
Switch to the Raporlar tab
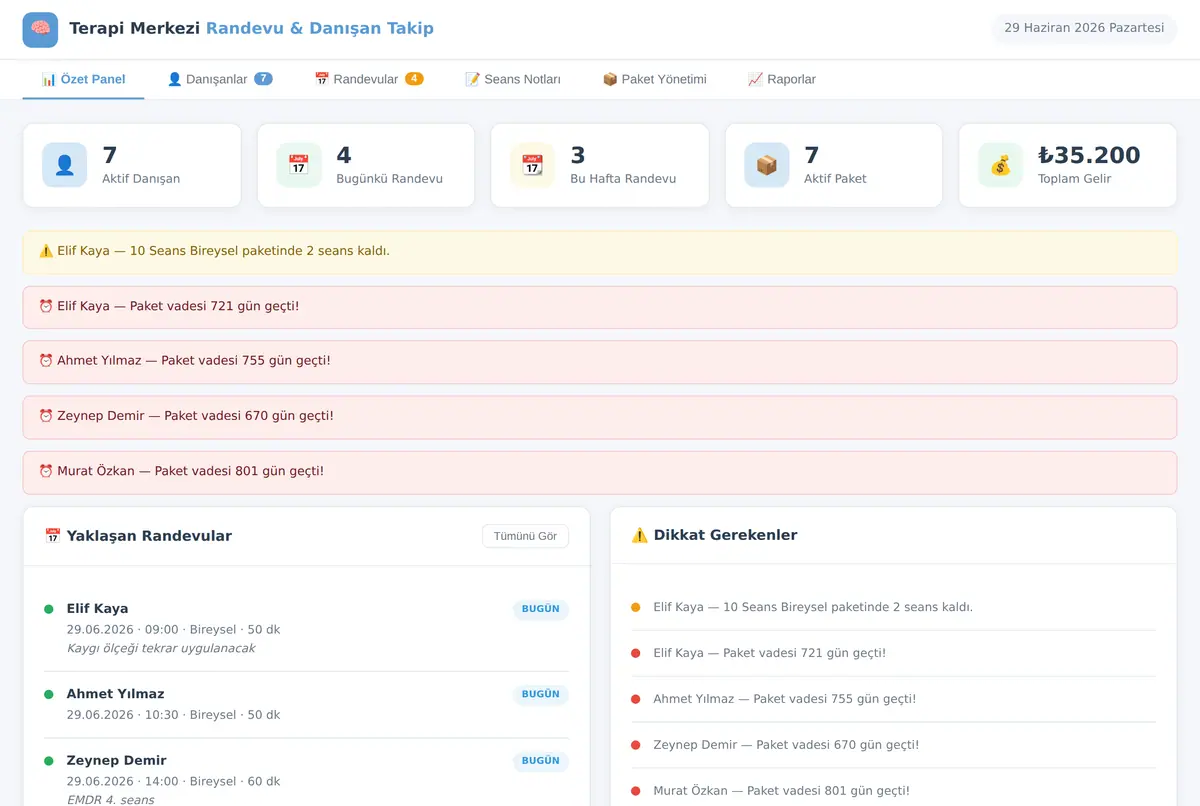coord(782,79)
